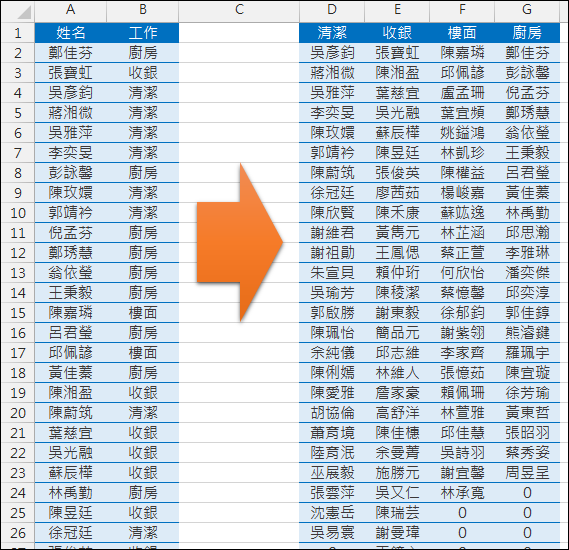The width and height of the screenshot is (569, 550).
Task: Select cell 邱佳慧 in column F
Action: tap(462, 433)
